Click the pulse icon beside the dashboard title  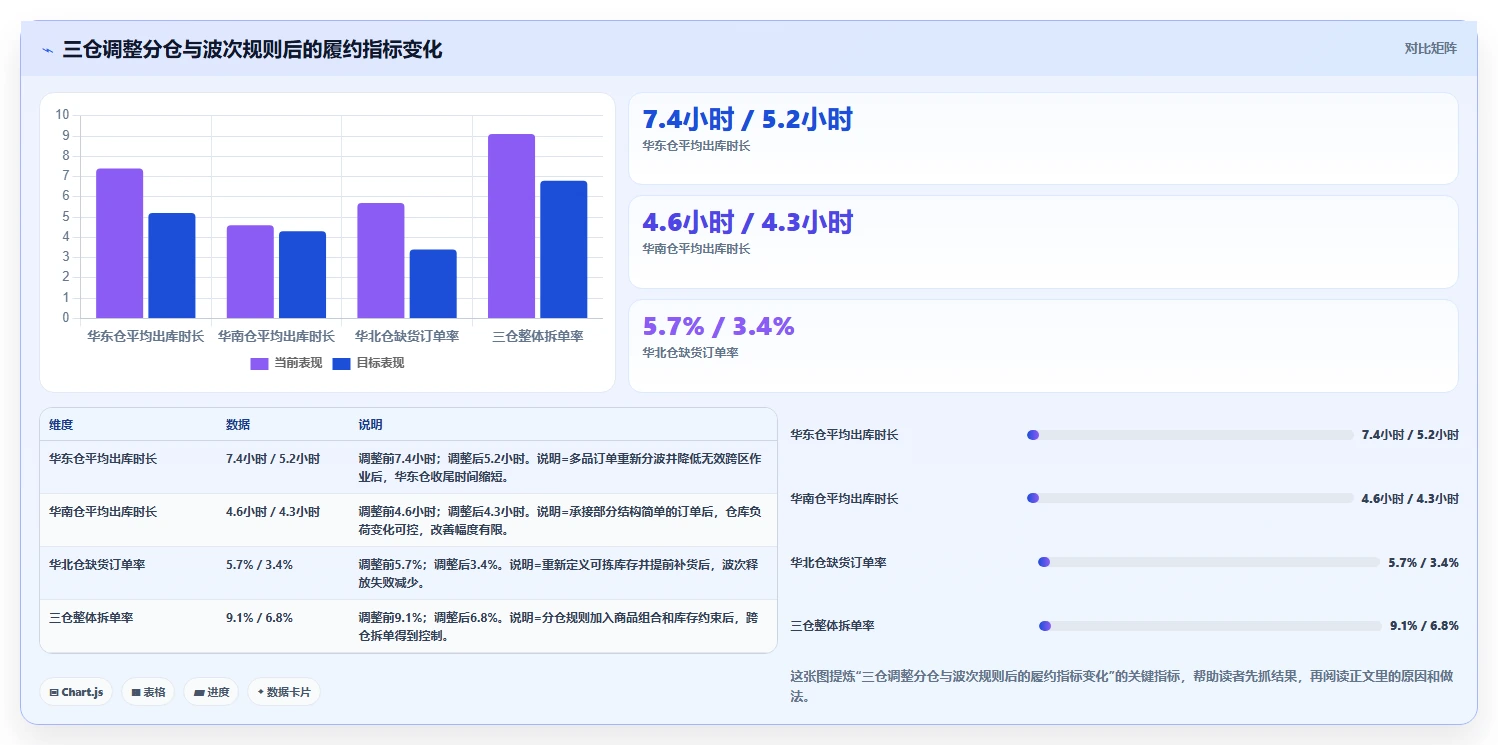pos(47,50)
